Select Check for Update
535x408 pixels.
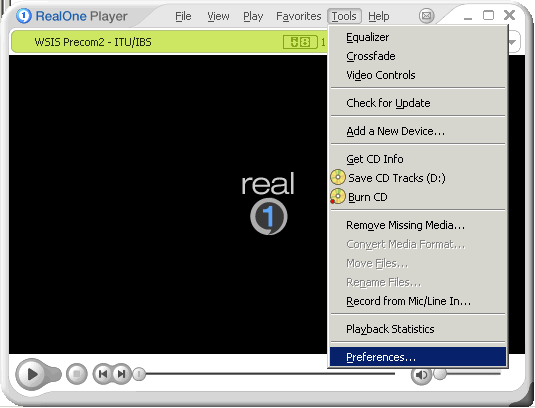(x=418, y=103)
